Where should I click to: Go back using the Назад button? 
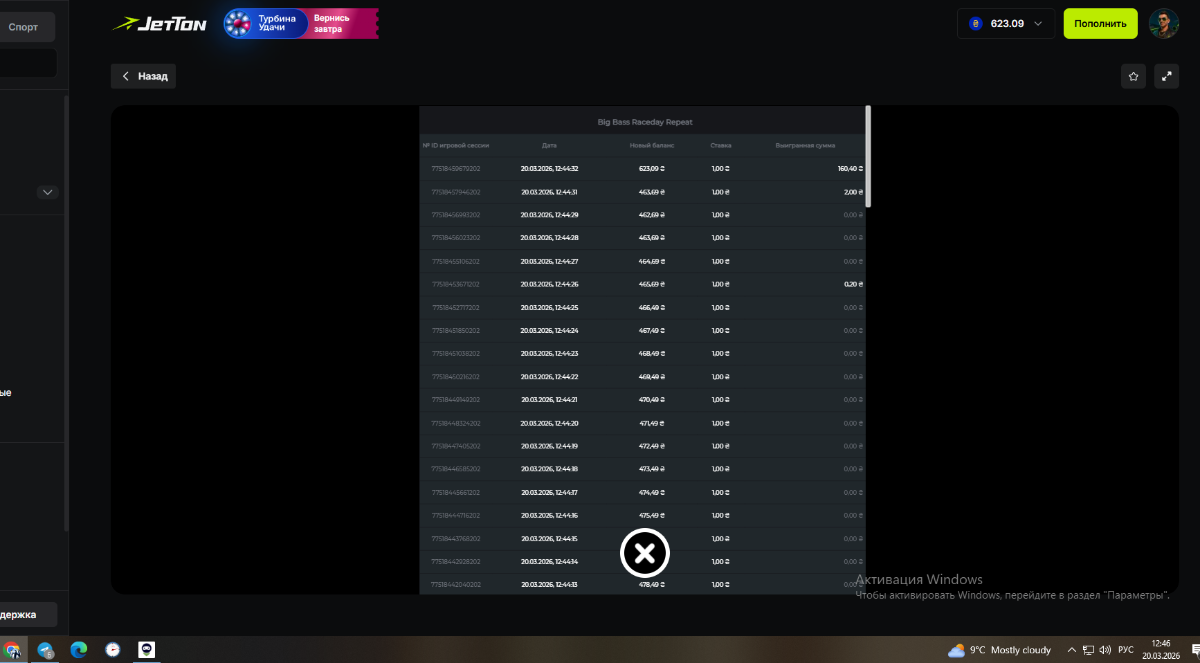144,76
